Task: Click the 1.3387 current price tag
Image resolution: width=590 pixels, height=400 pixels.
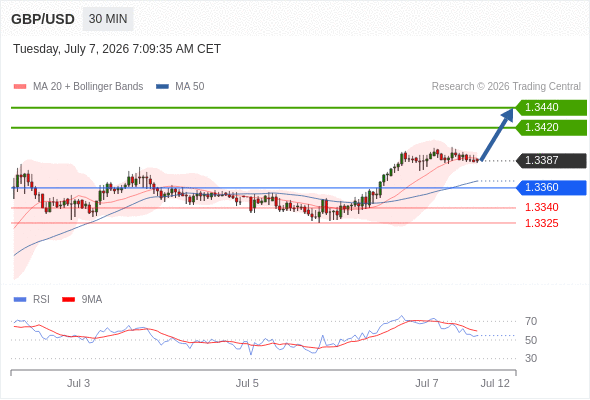Action: coord(551,161)
